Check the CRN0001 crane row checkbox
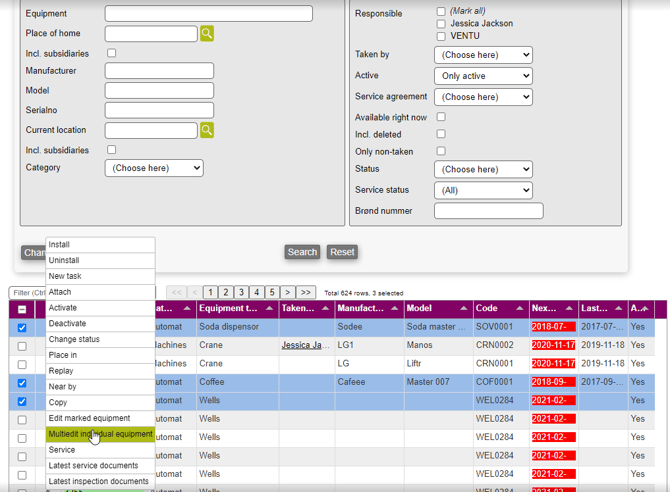 22,365
